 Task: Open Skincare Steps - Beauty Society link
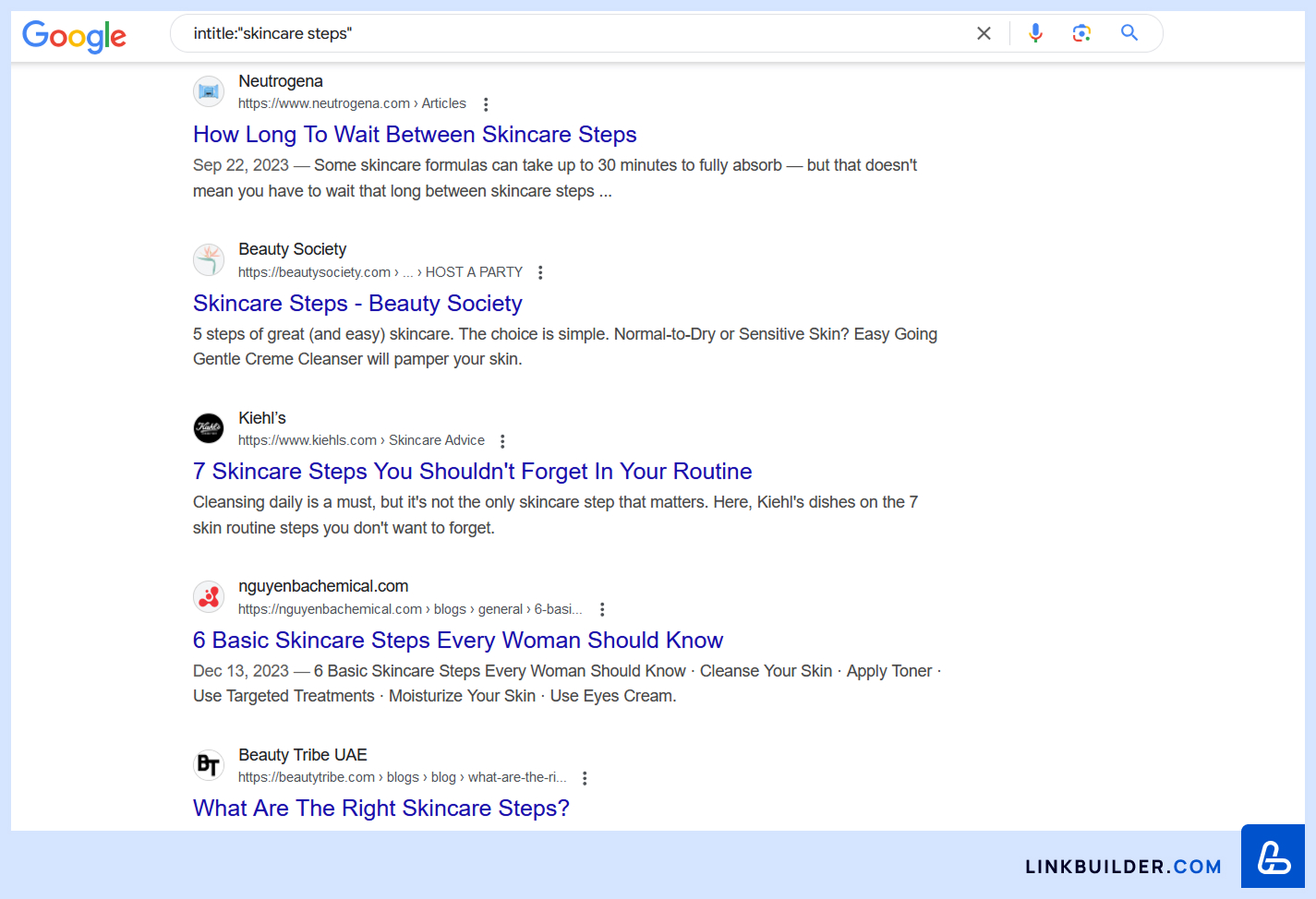[x=357, y=304]
